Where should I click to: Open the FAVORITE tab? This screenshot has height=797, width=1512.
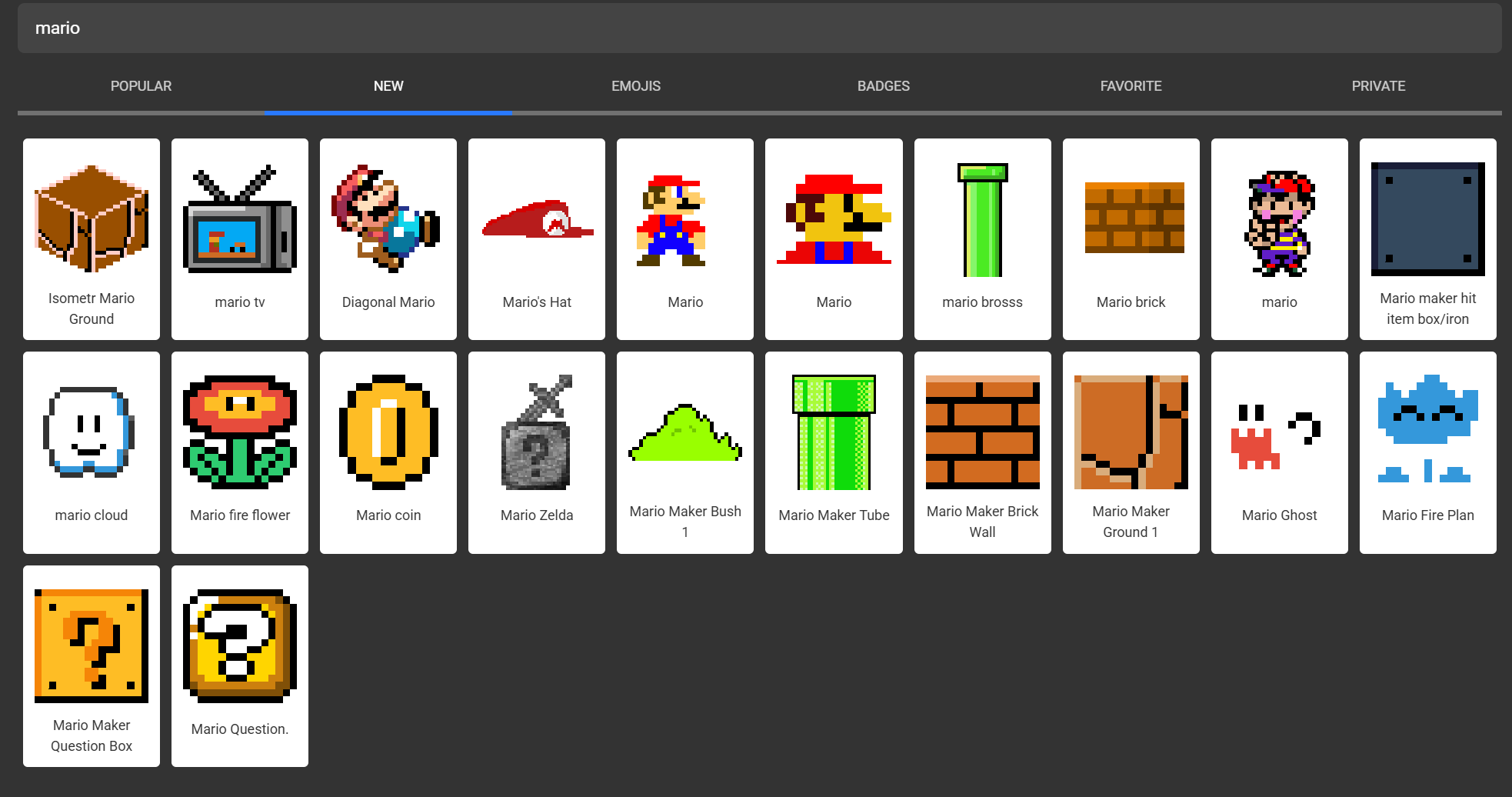1131,86
